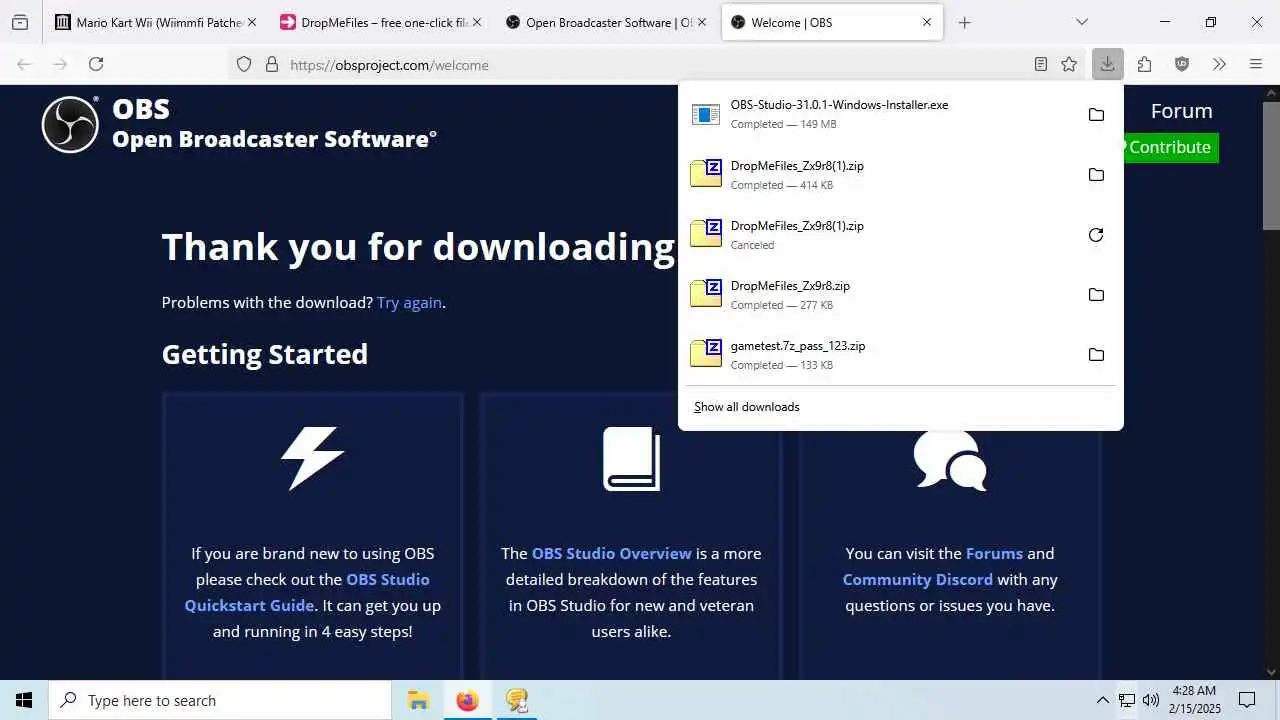The image size is (1280, 720).
Task: Select the canceled DropMeFiles_Zx9r8(1).zip entry
Action: coord(883,234)
